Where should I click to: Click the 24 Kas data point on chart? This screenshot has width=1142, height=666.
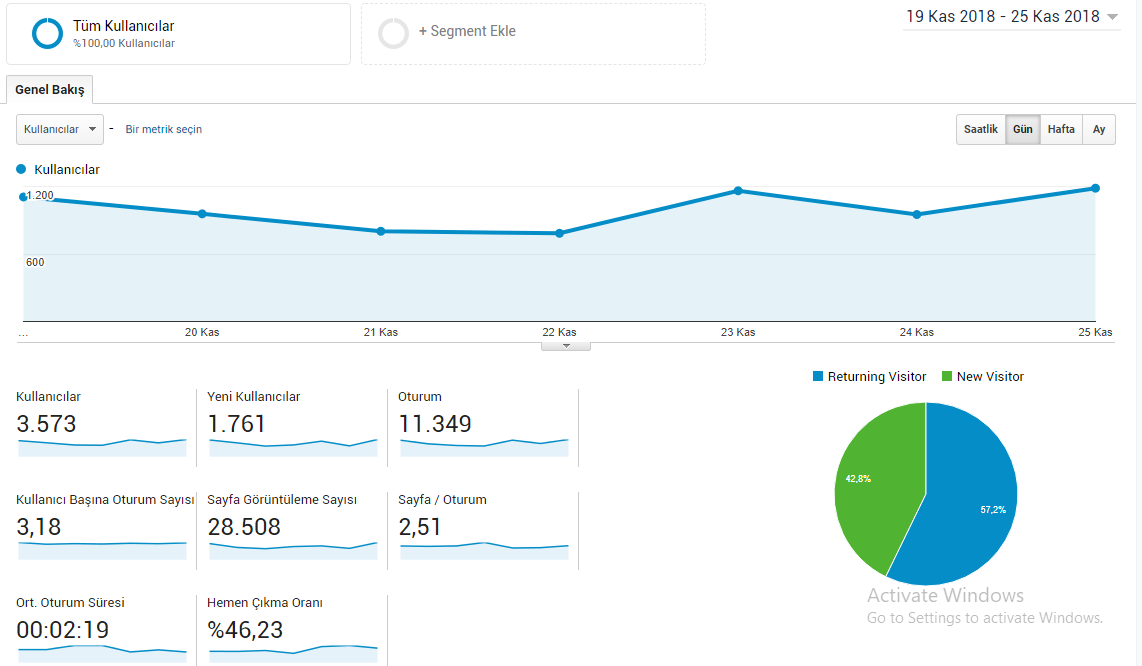917,214
